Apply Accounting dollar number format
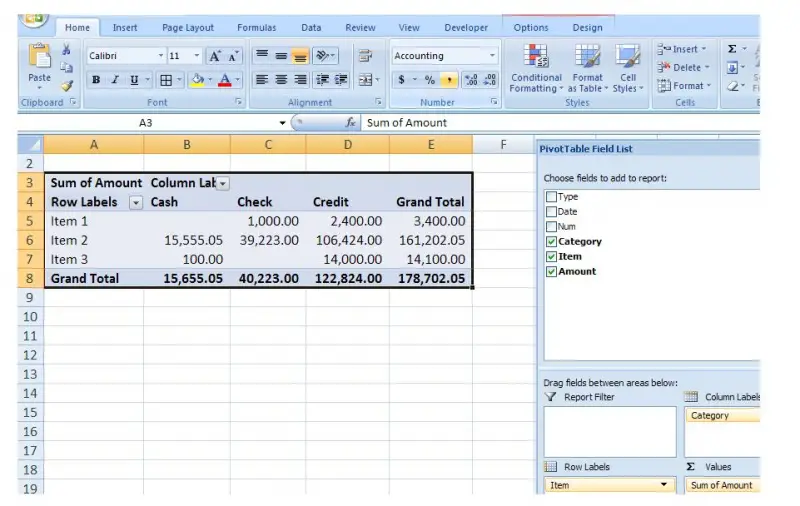The image size is (800, 506). tap(402, 80)
